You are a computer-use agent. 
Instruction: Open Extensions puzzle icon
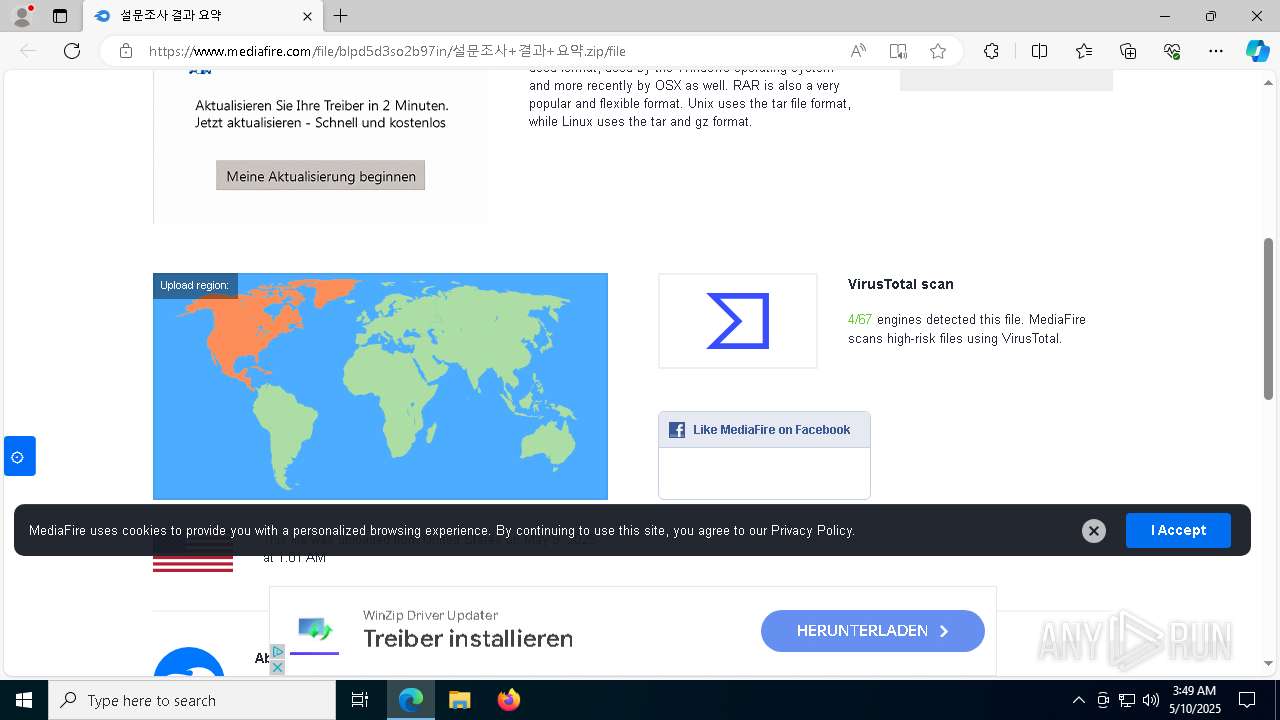[x=991, y=51]
